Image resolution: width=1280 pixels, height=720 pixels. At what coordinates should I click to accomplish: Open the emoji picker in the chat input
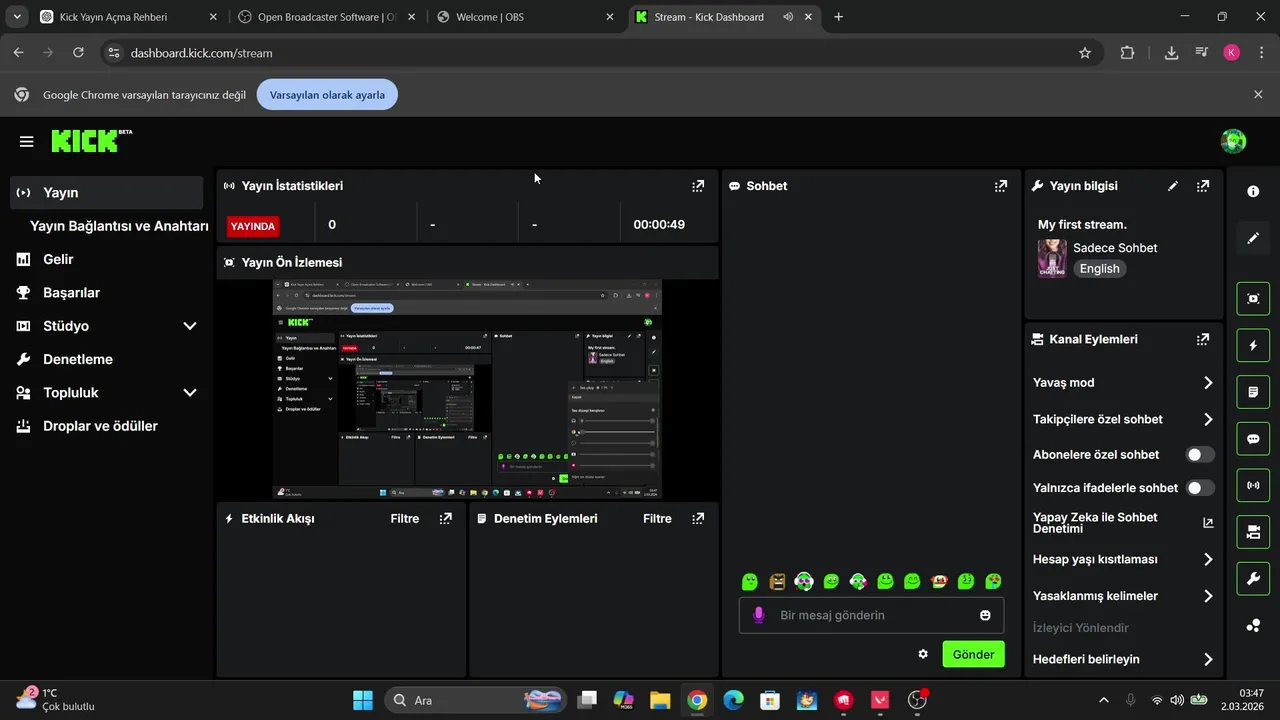985,615
